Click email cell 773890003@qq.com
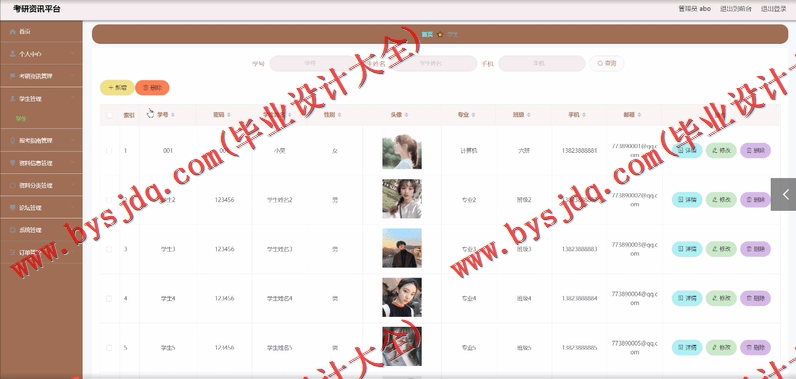The width and height of the screenshot is (796, 379). click(x=635, y=249)
